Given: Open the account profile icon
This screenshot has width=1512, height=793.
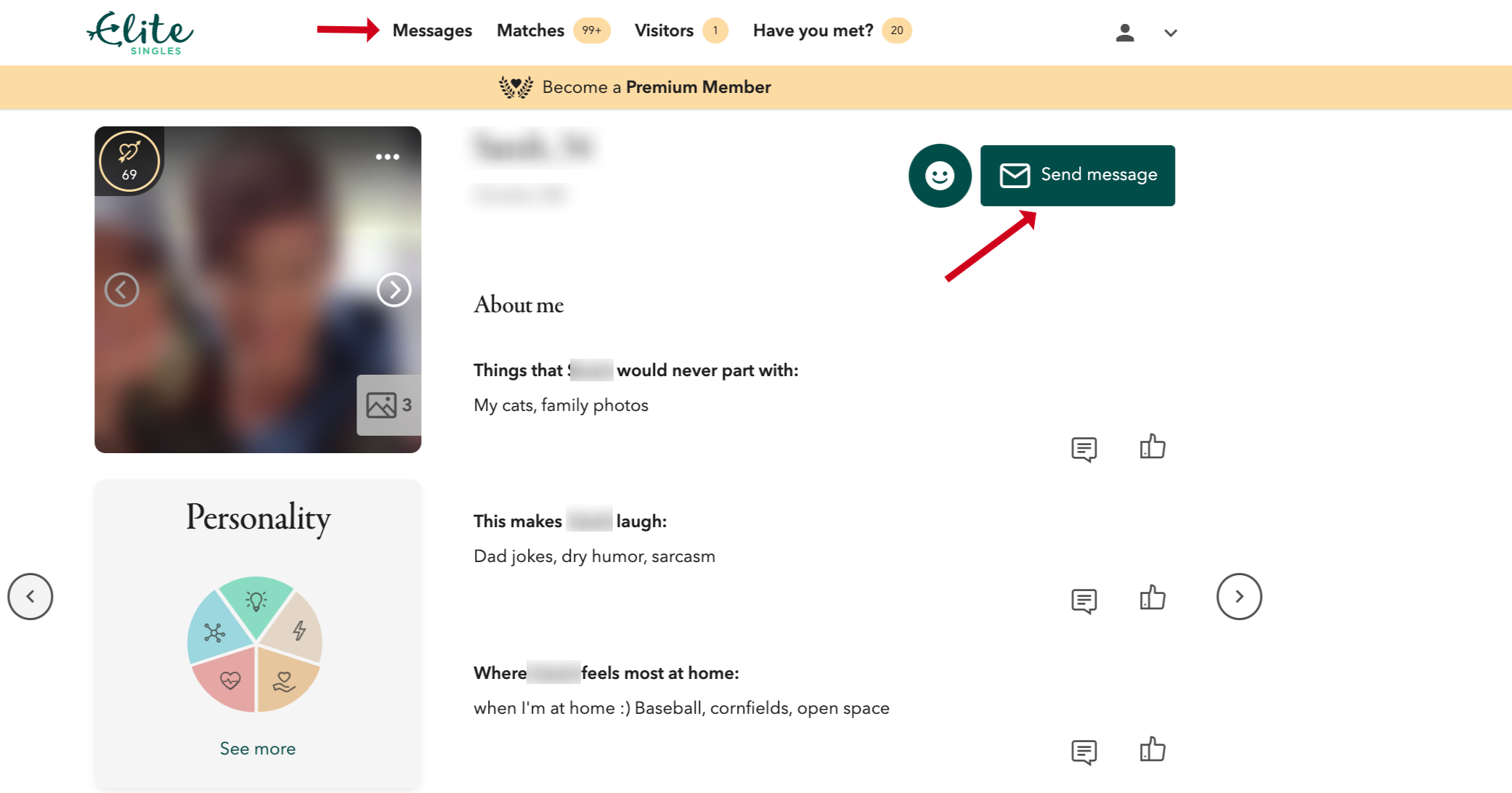Looking at the screenshot, I should click(x=1124, y=32).
